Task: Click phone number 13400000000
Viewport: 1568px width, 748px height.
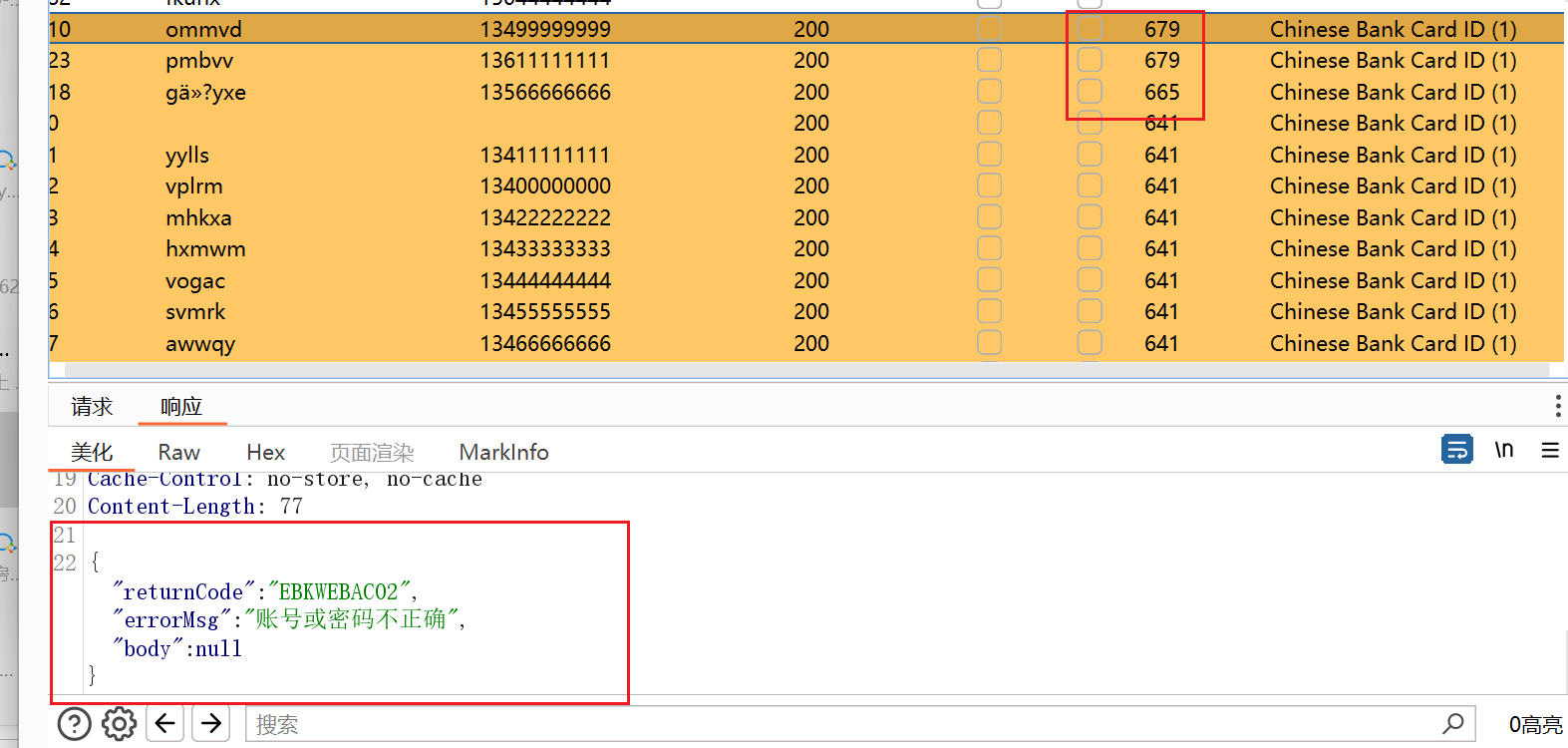Action: coord(545,187)
